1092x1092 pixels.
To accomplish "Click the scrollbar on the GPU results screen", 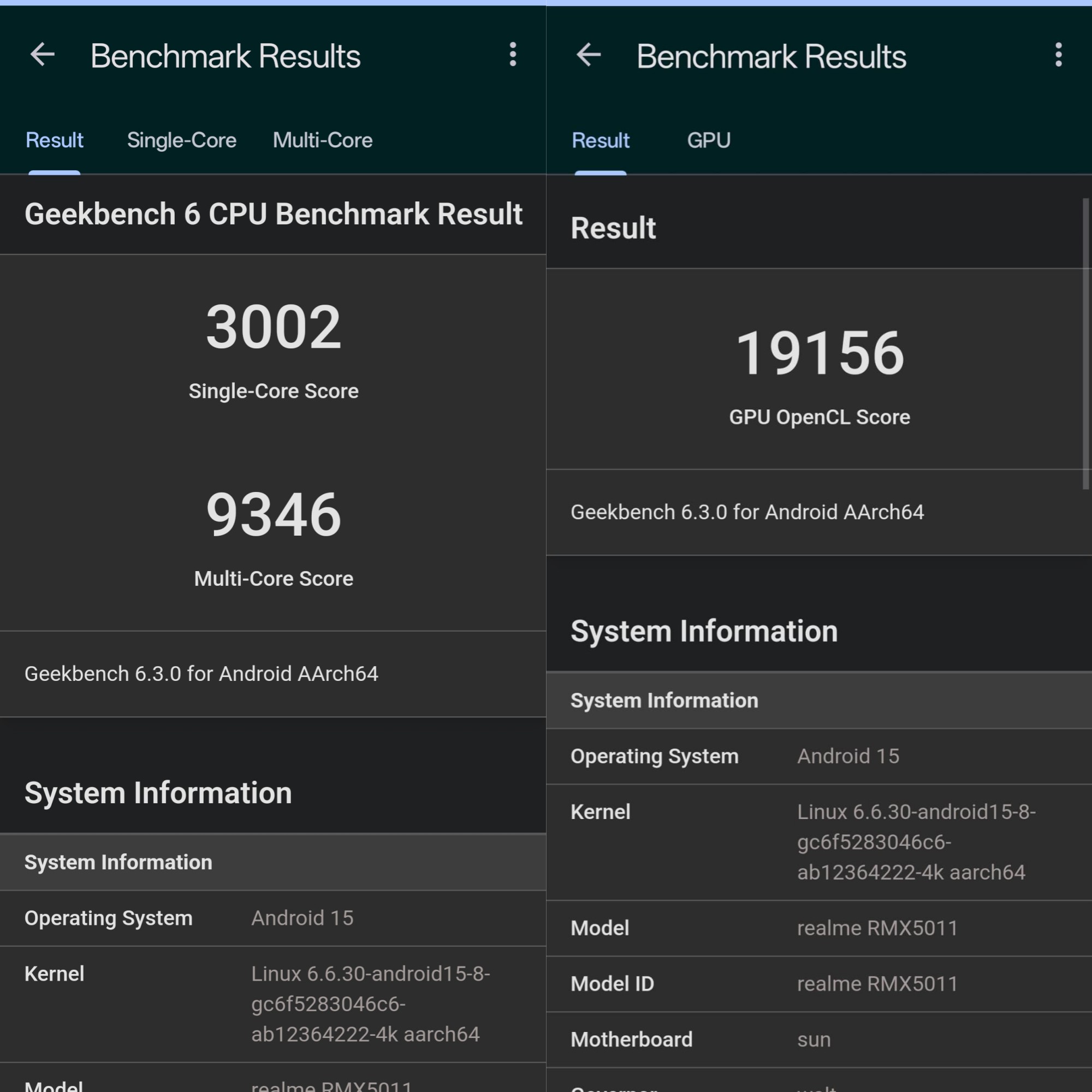I will tap(1086, 343).
